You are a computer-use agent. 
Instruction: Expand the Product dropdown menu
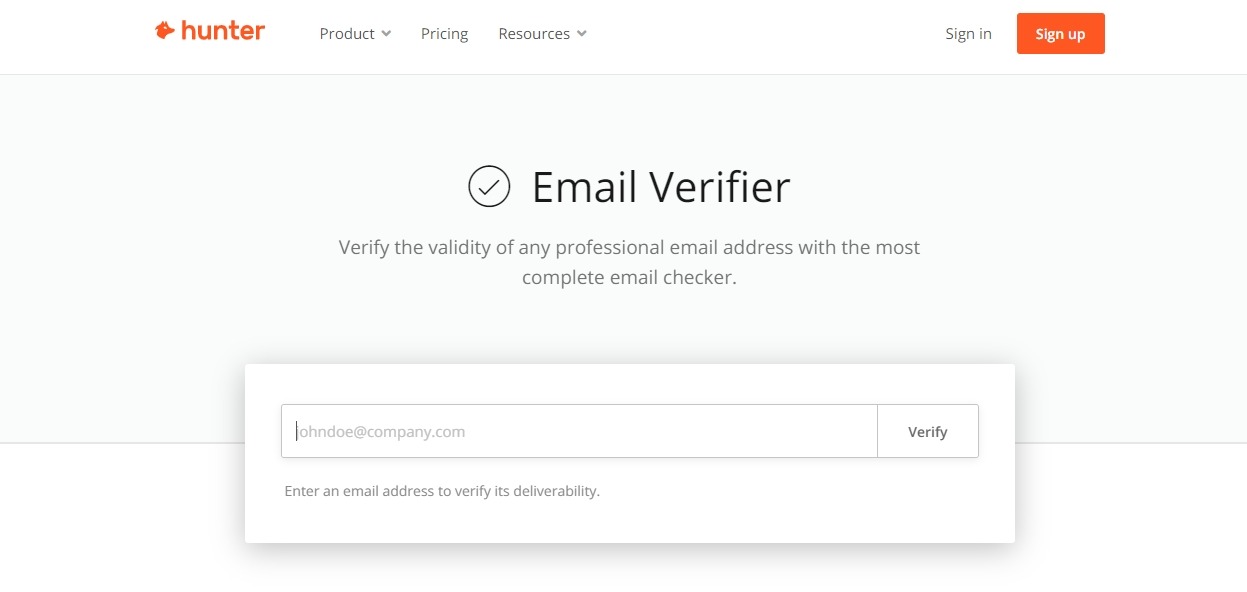coord(355,34)
